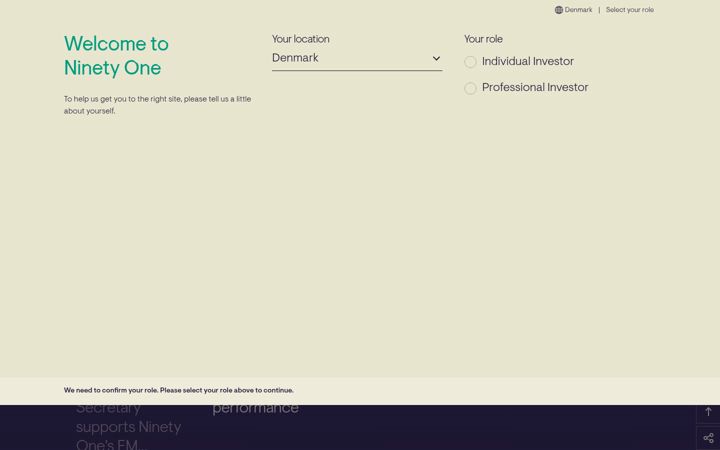This screenshot has width=720, height=450.
Task: Click the Welcome to Ninety One heading
Action: point(116,56)
